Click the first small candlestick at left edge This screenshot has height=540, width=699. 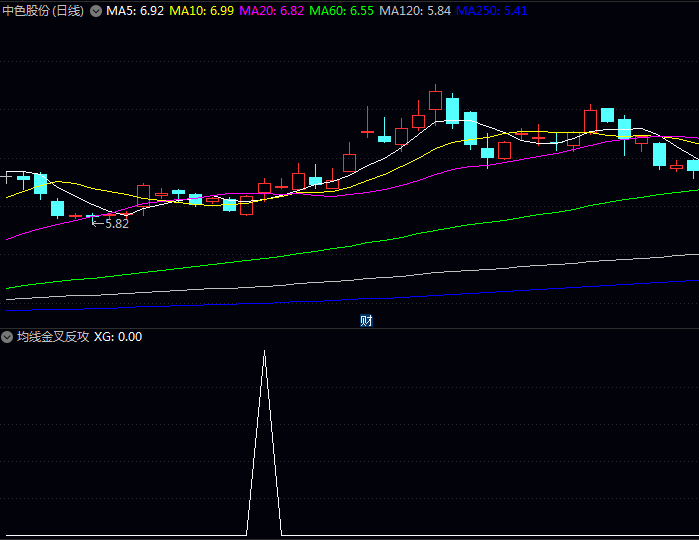click(x=8, y=176)
